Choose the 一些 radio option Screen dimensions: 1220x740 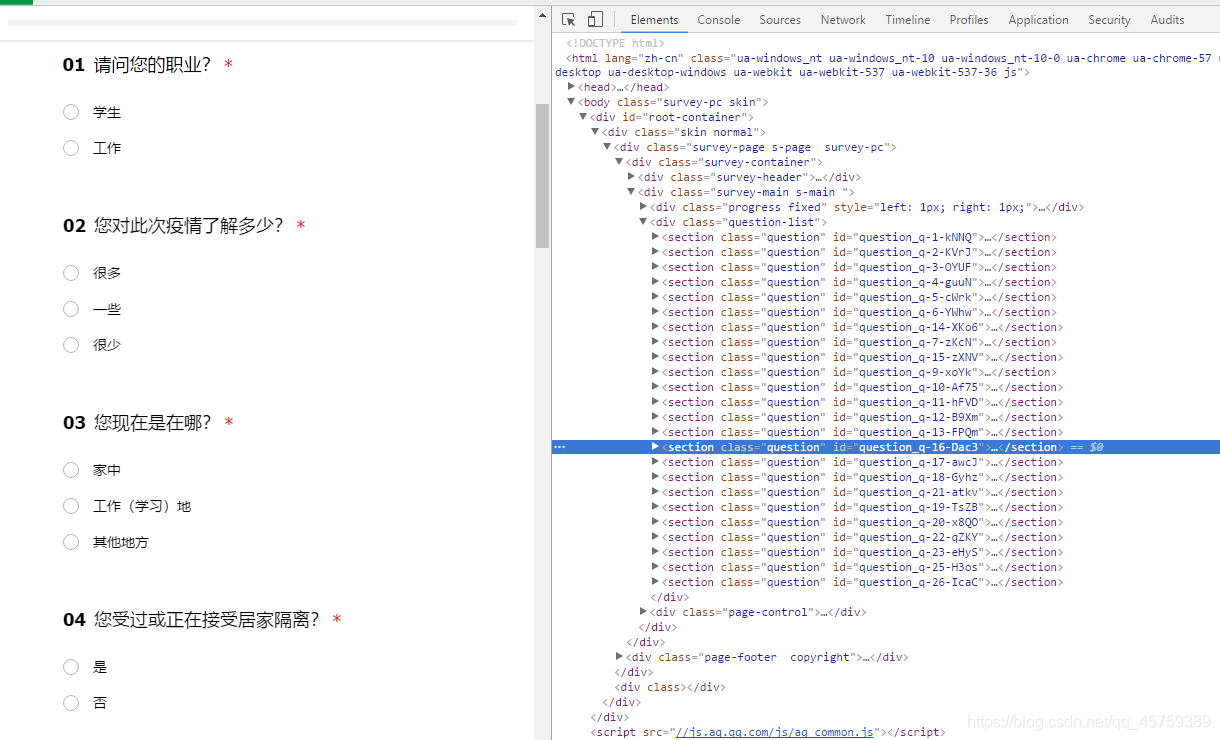tap(71, 309)
